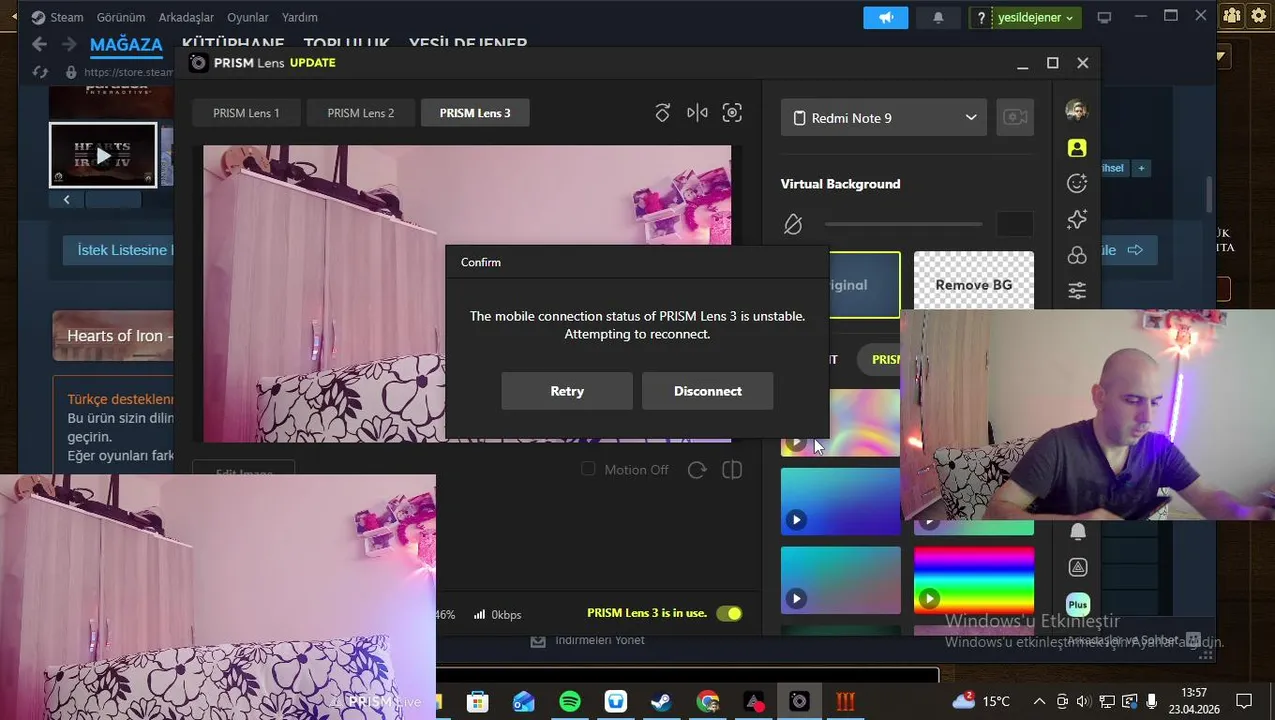The width and height of the screenshot is (1275, 720).
Task: Click the disabled camera icon beside Redmi Note 9
Action: click(1015, 117)
